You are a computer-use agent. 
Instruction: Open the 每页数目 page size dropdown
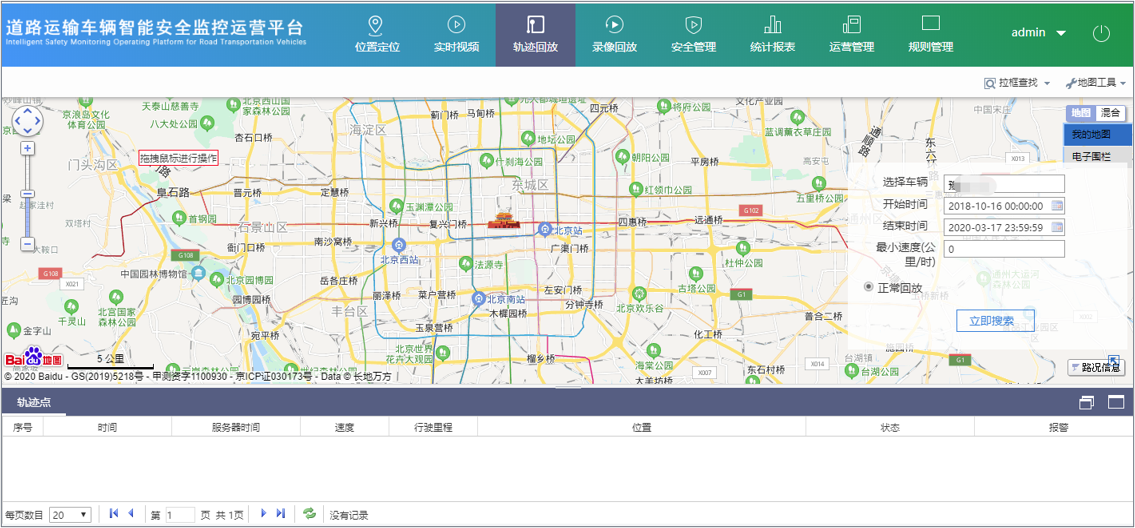[70, 515]
